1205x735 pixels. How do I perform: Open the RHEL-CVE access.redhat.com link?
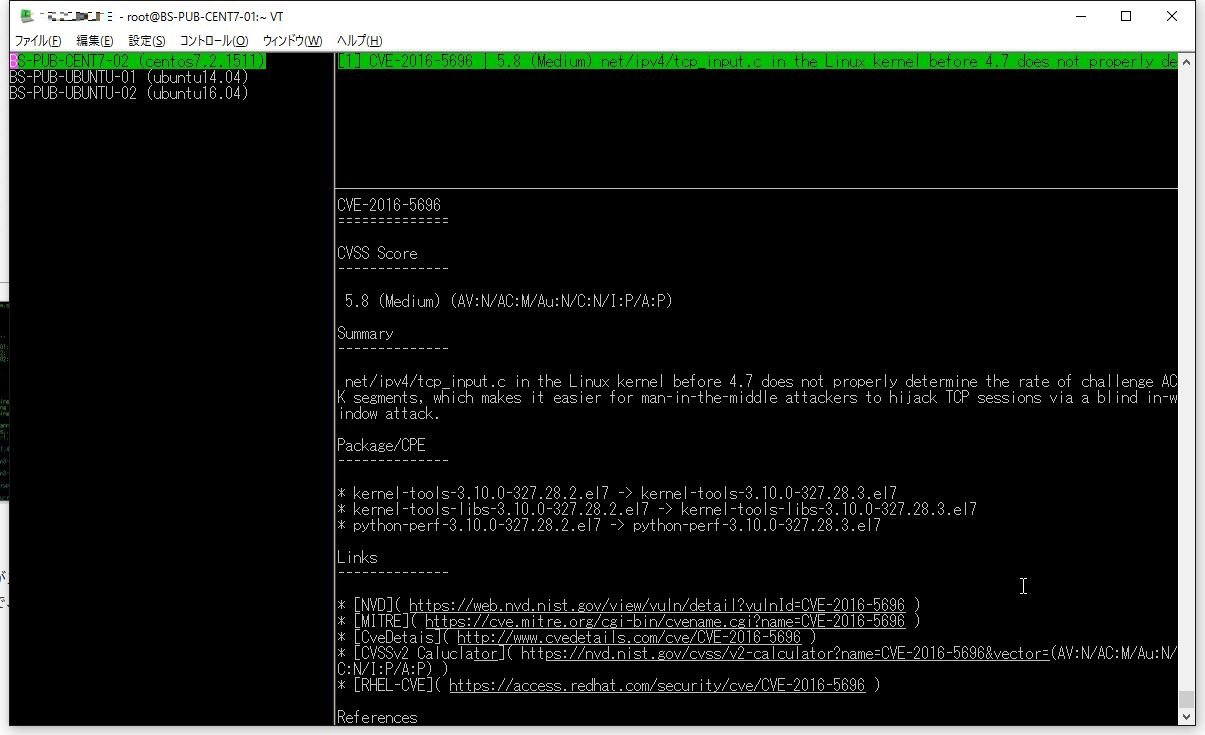tap(657, 685)
